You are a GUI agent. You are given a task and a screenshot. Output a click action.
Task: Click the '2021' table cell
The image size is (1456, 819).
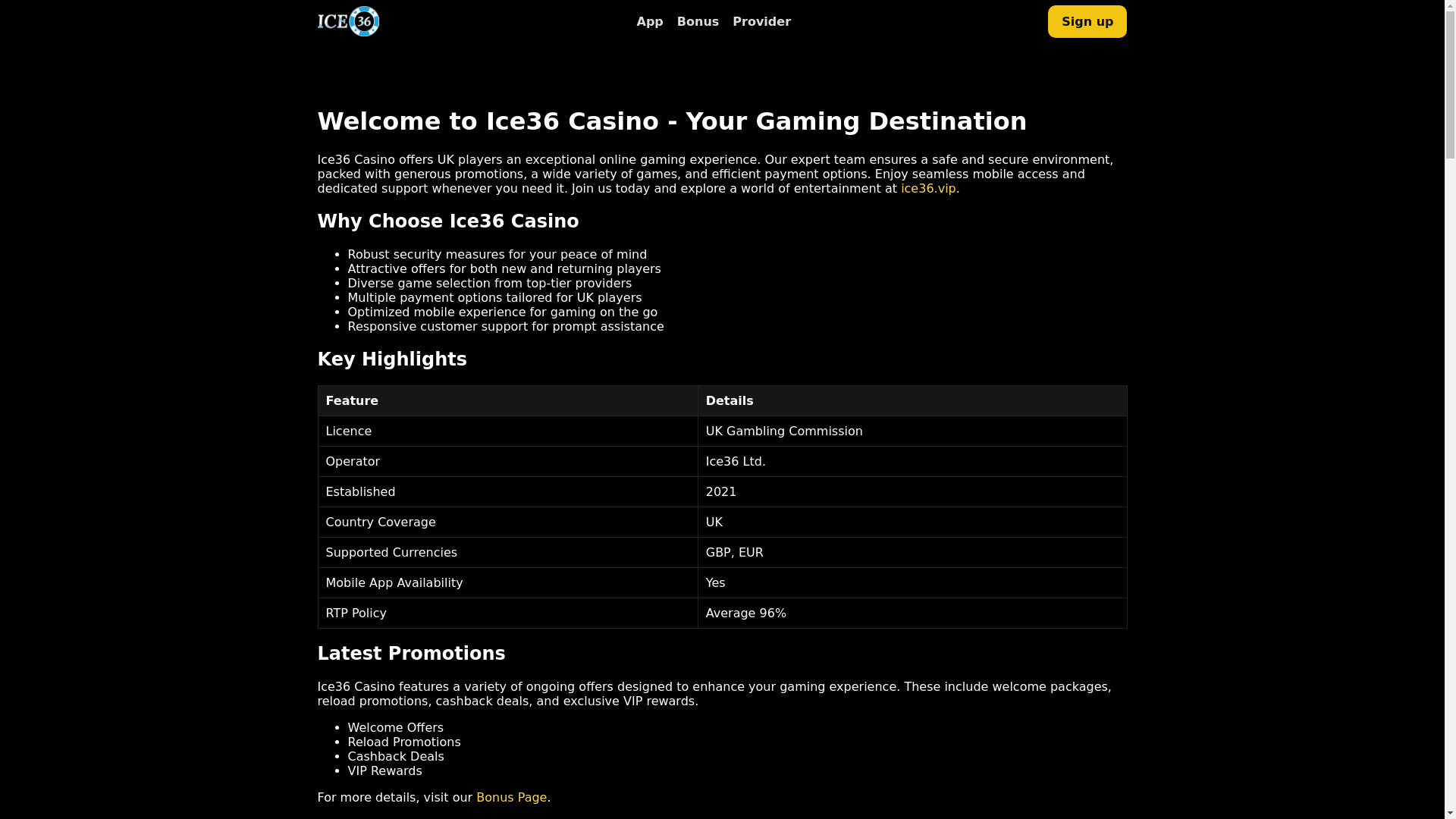[912, 491]
